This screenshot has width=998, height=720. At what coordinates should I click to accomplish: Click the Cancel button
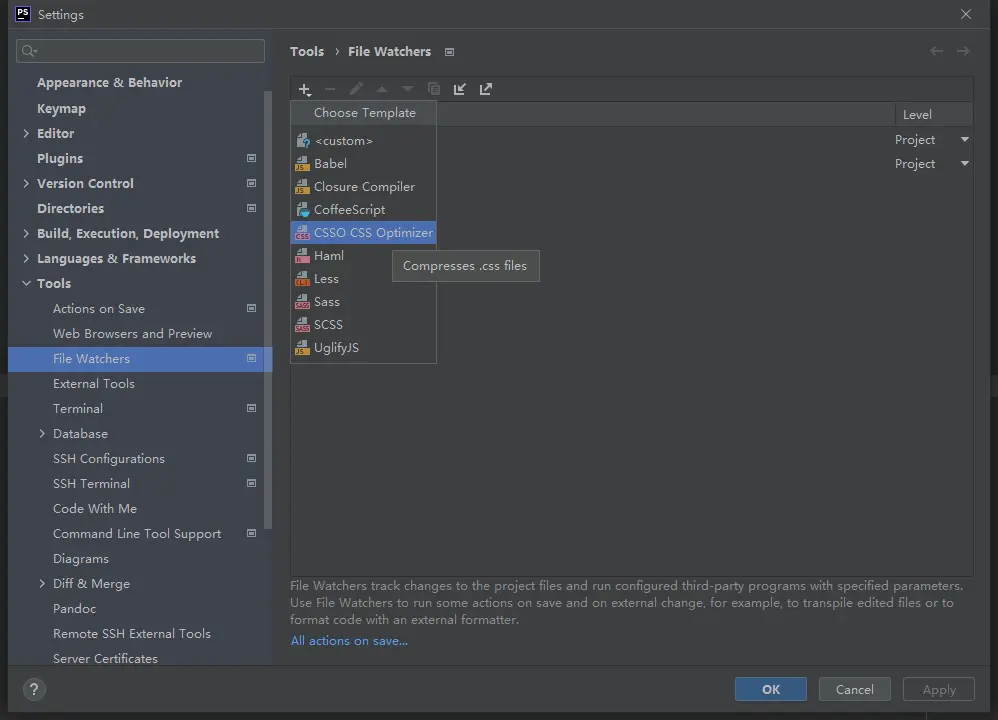(x=855, y=689)
